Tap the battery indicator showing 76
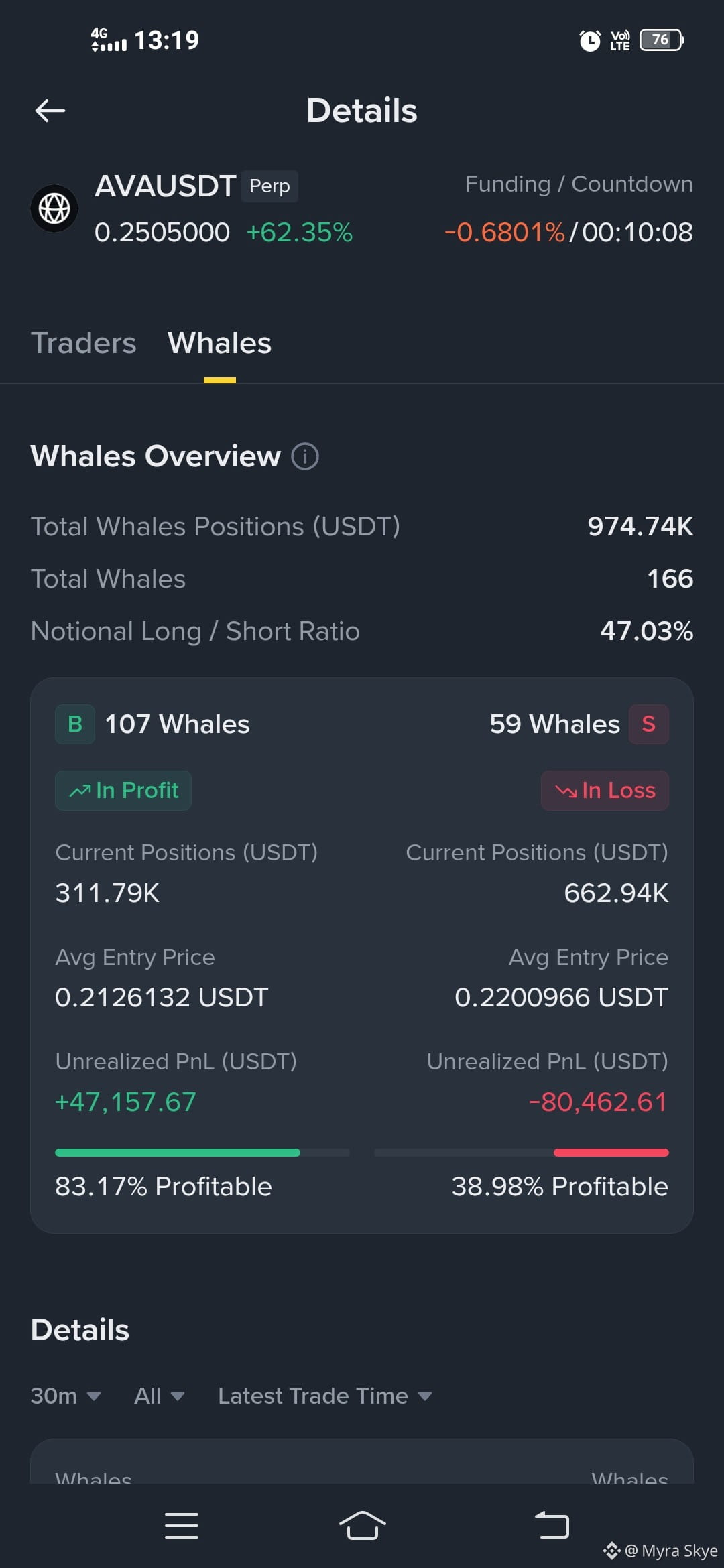 (x=662, y=40)
